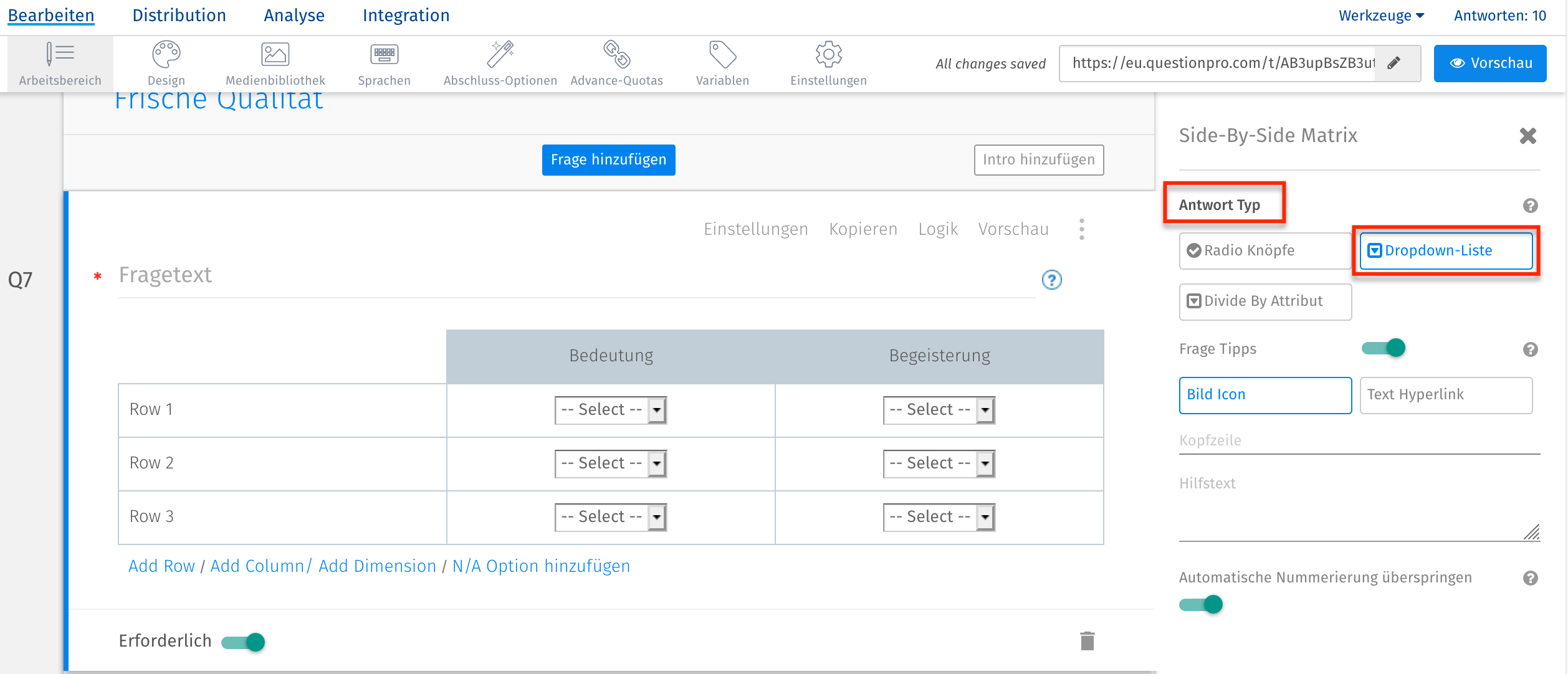Image resolution: width=1568 pixels, height=674 pixels.
Task: Disable the Erforderlich toggle
Action: pos(244,642)
